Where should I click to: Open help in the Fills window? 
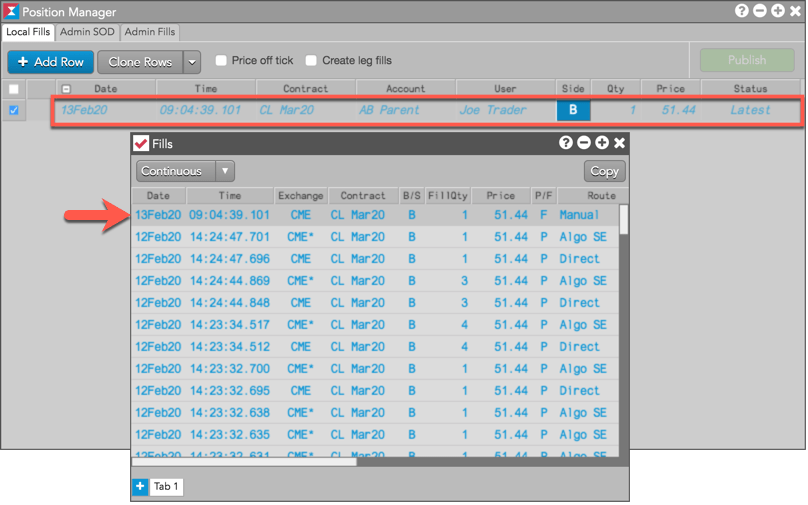coord(566,143)
